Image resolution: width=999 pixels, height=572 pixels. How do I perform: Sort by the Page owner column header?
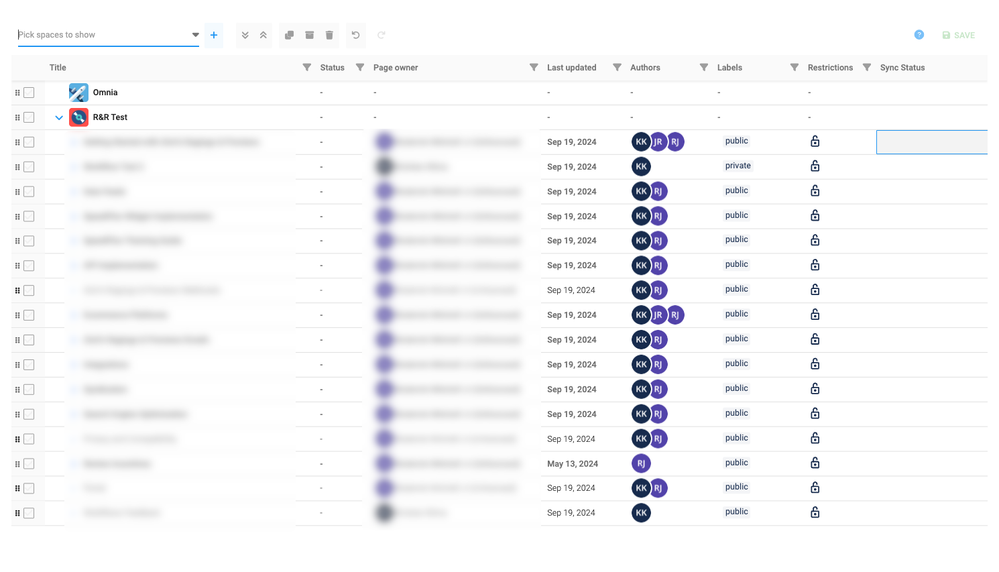(396, 68)
